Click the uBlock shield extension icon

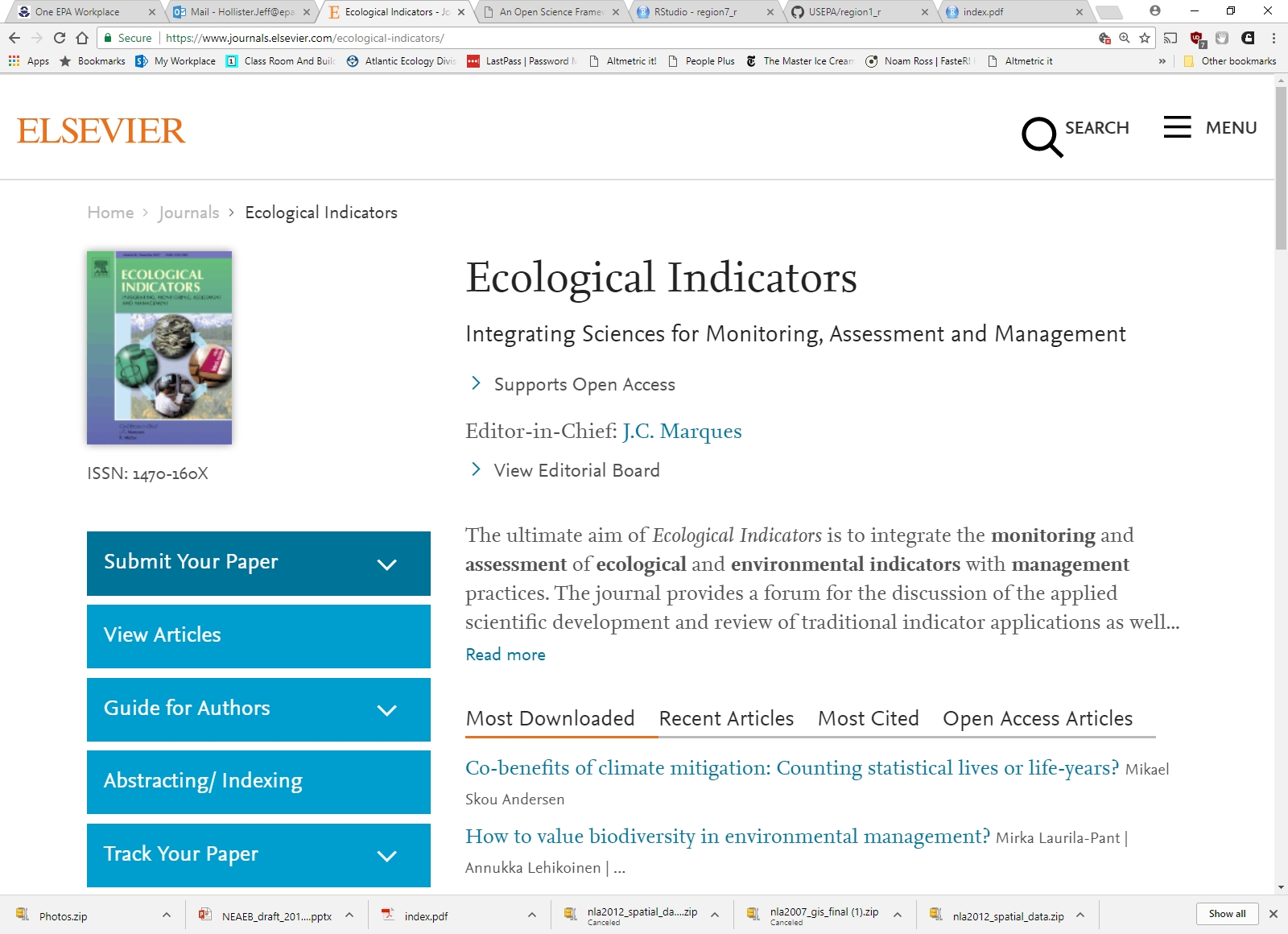1197,38
